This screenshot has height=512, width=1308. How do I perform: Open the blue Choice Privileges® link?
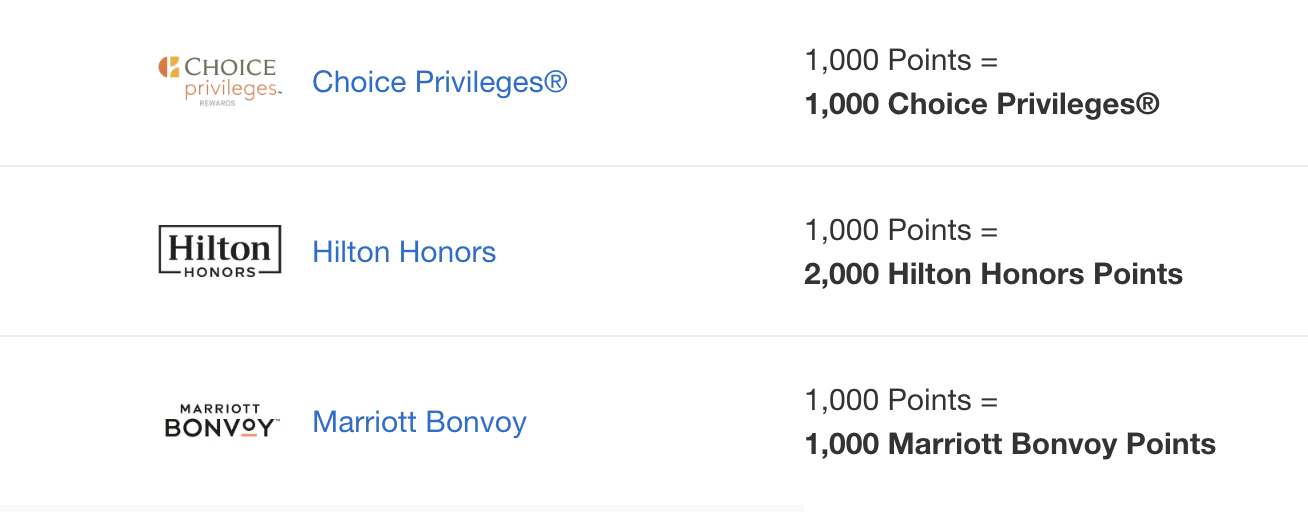tap(439, 82)
